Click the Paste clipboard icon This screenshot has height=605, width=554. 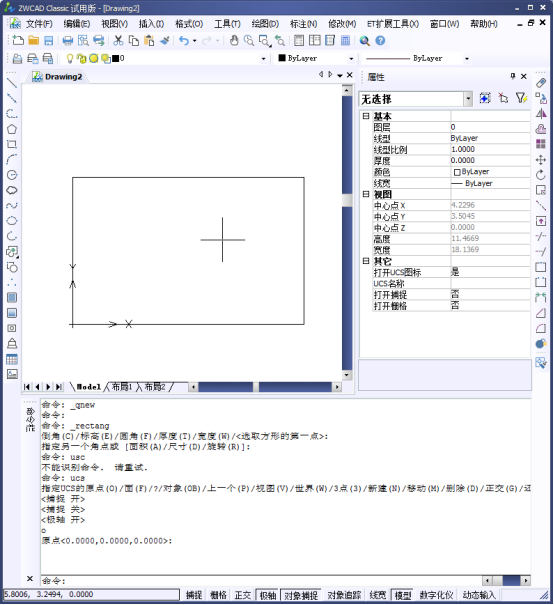149,41
